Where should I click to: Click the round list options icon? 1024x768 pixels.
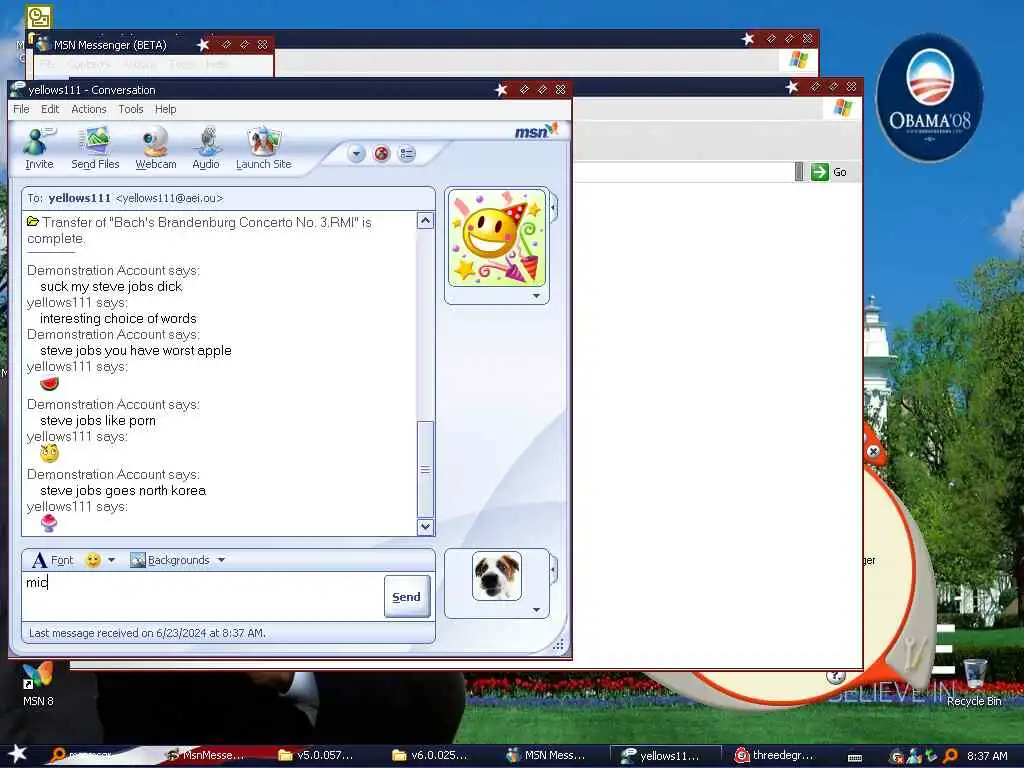(407, 154)
